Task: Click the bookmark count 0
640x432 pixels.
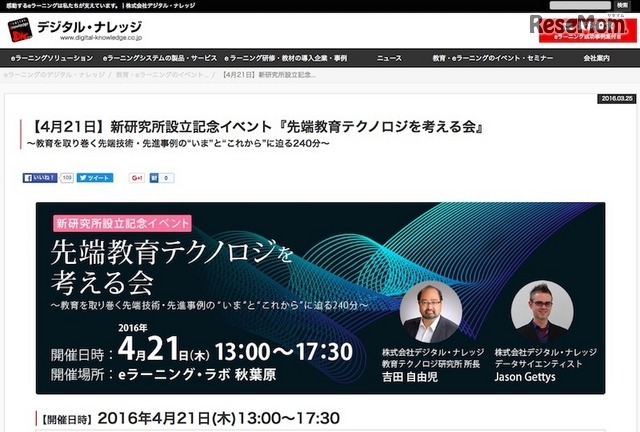Action: 166,178
